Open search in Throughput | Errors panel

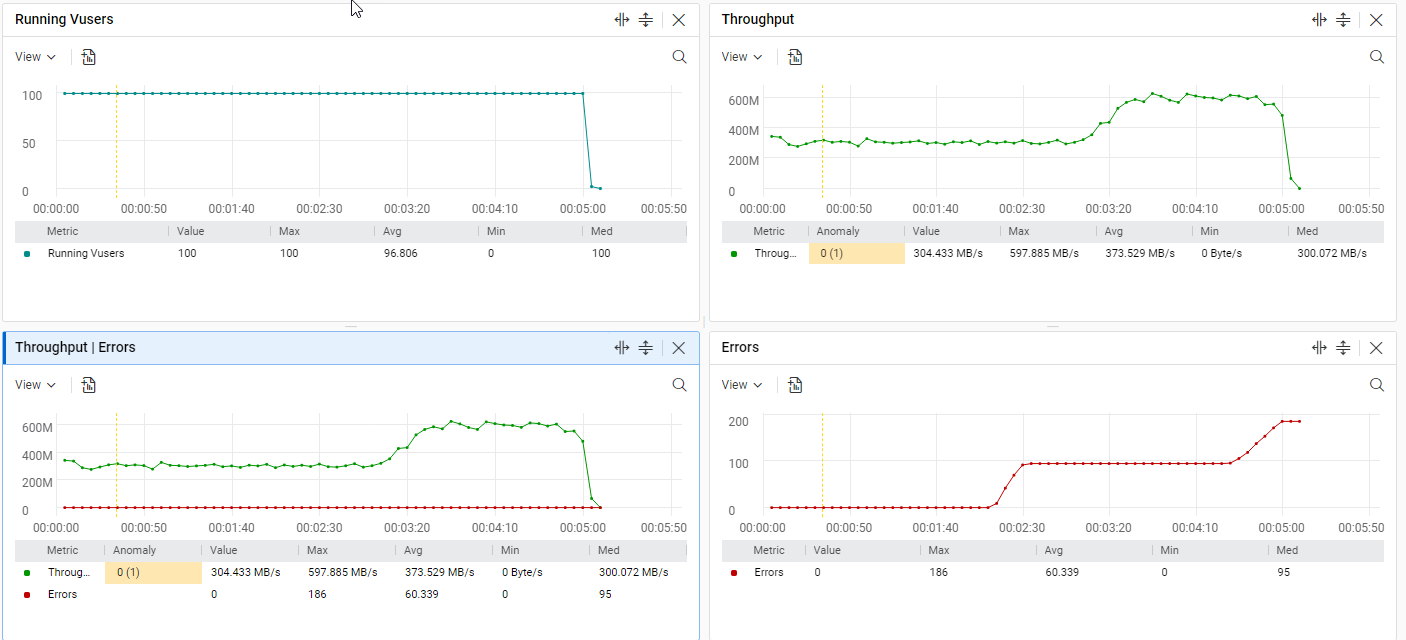679,385
